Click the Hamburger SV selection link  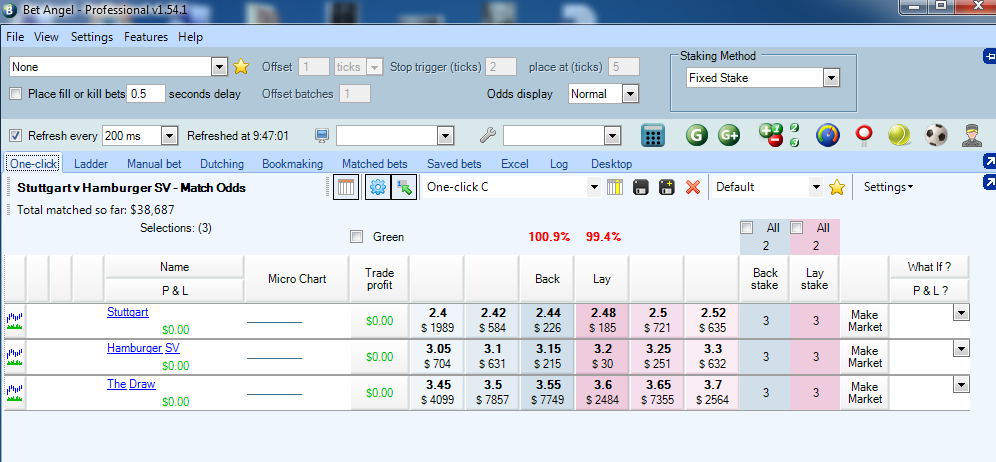[144, 348]
